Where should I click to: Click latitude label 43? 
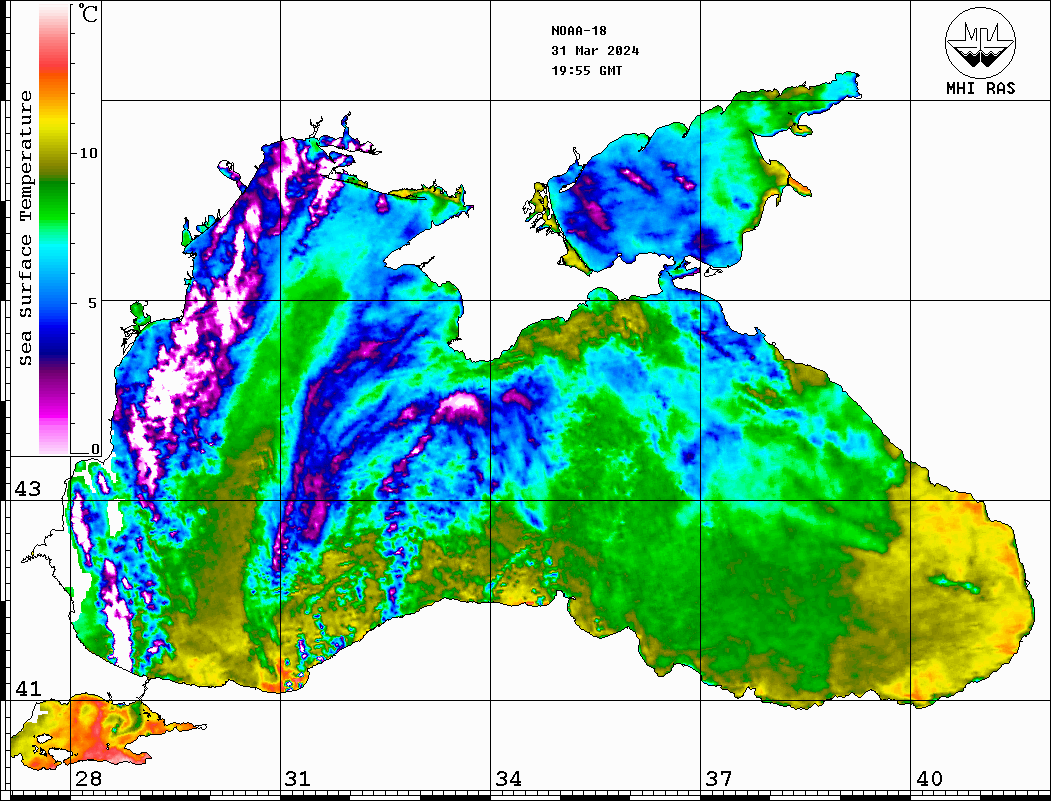28,489
